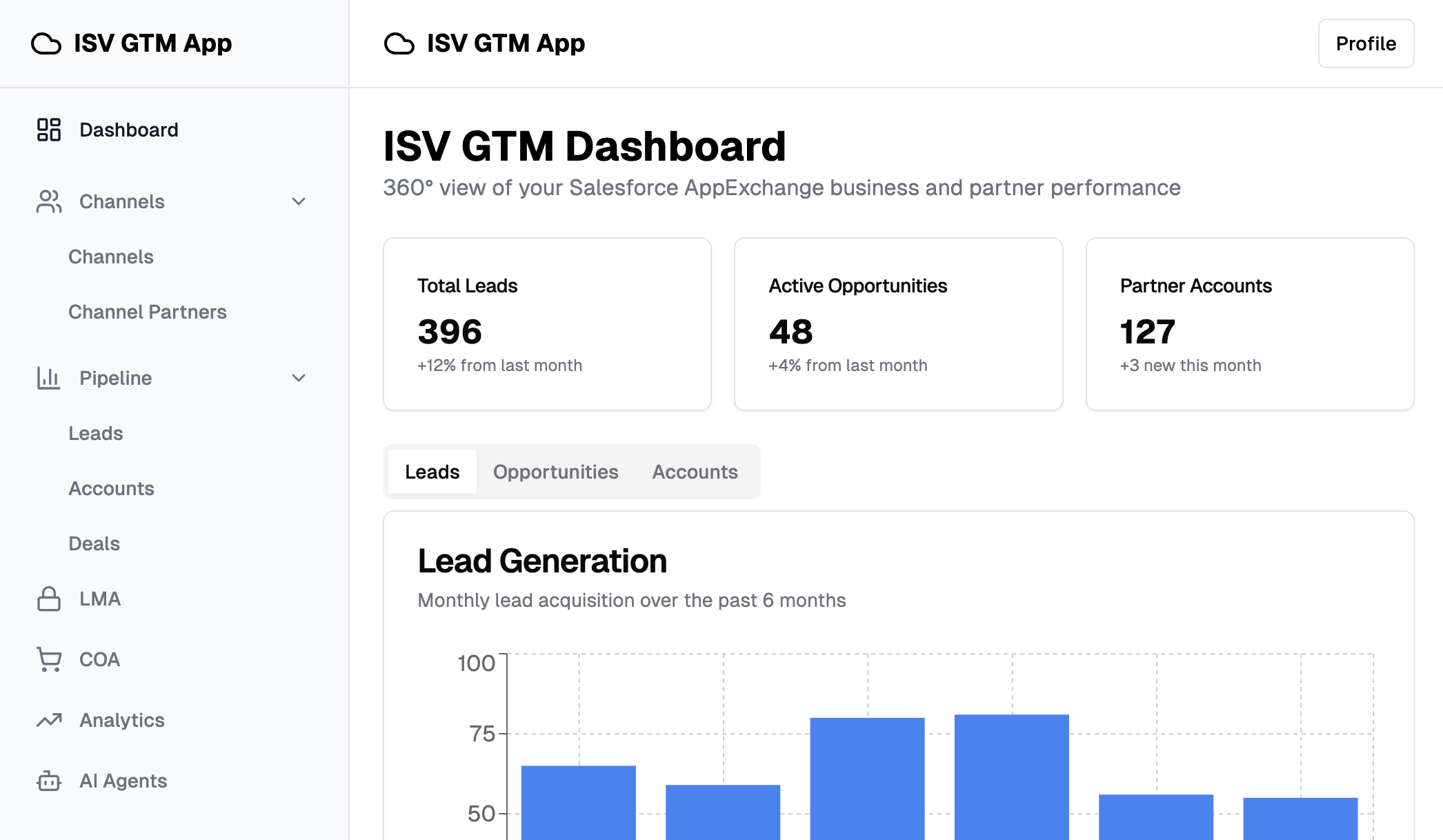Collapse the Pipeline section chevron
This screenshot has width=1443, height=840.
[x=299, y=378]
